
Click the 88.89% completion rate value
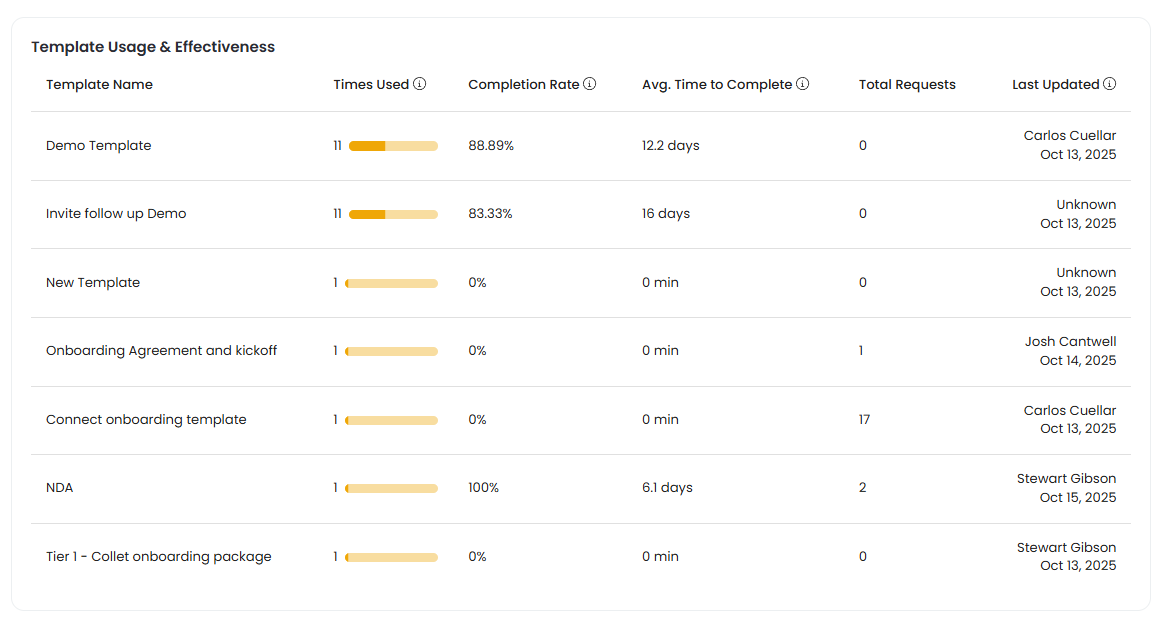(x=491, y=146)
